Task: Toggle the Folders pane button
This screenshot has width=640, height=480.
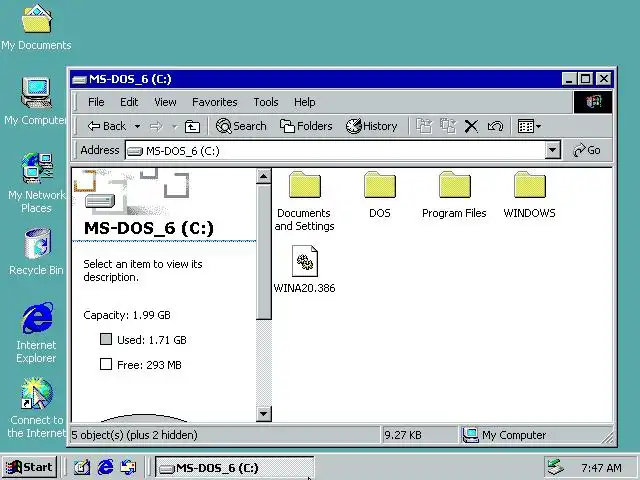Action: tap(306, 126)
